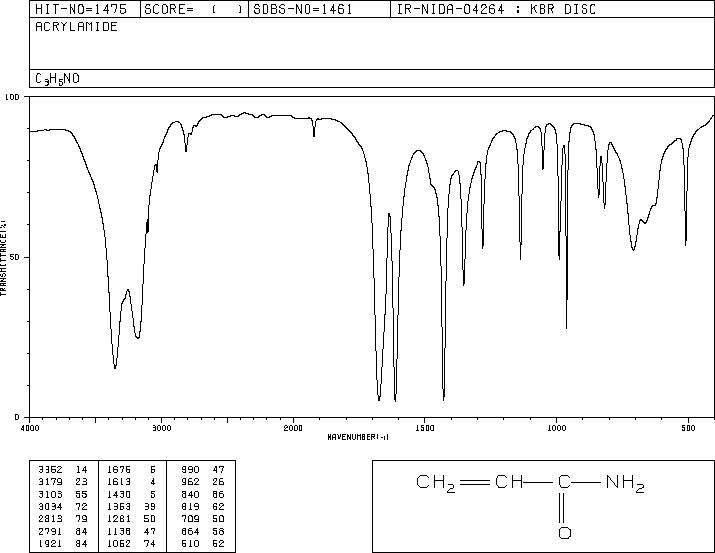Image resolution: width=715 pixels, height=553 pixels.
Task: Click the NH2 group in the structure diagram
Action: click(x=625, y=484)
